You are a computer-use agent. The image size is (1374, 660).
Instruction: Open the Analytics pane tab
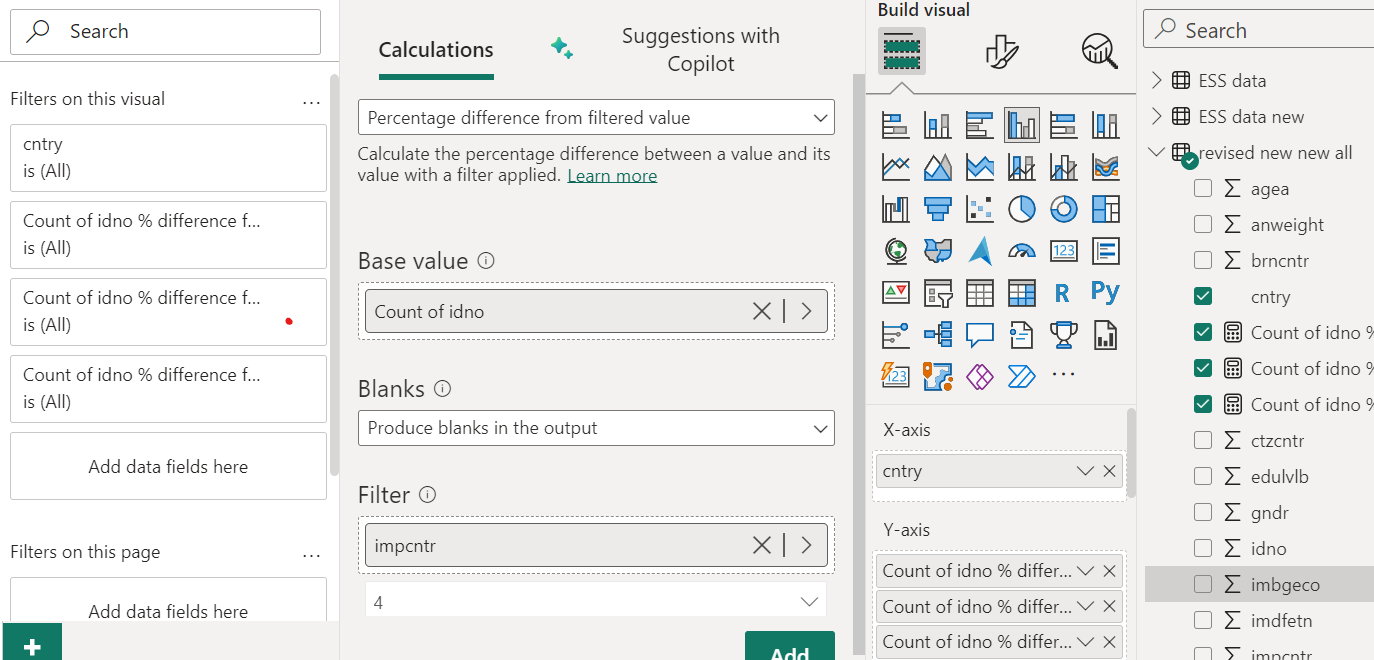(x=1100, y=50)
